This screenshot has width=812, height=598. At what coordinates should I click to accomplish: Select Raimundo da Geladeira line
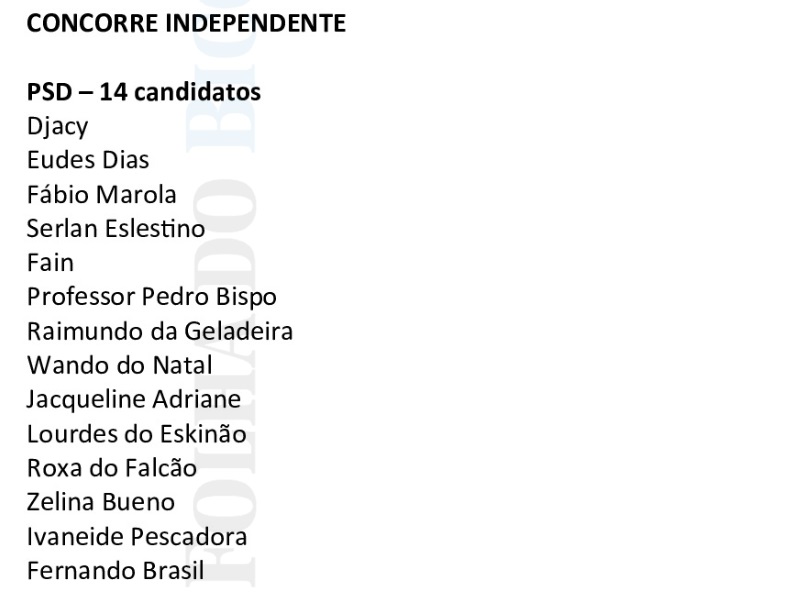(159, 331)
